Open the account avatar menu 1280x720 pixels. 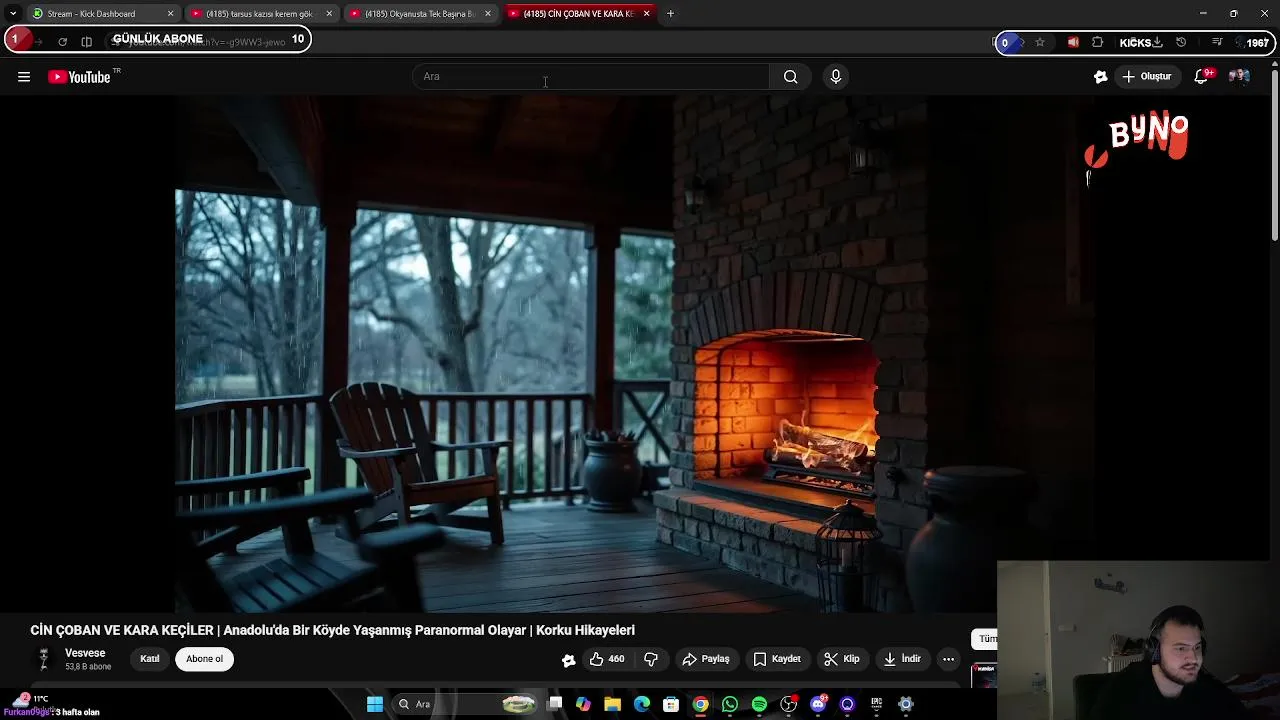(1239, 77)
